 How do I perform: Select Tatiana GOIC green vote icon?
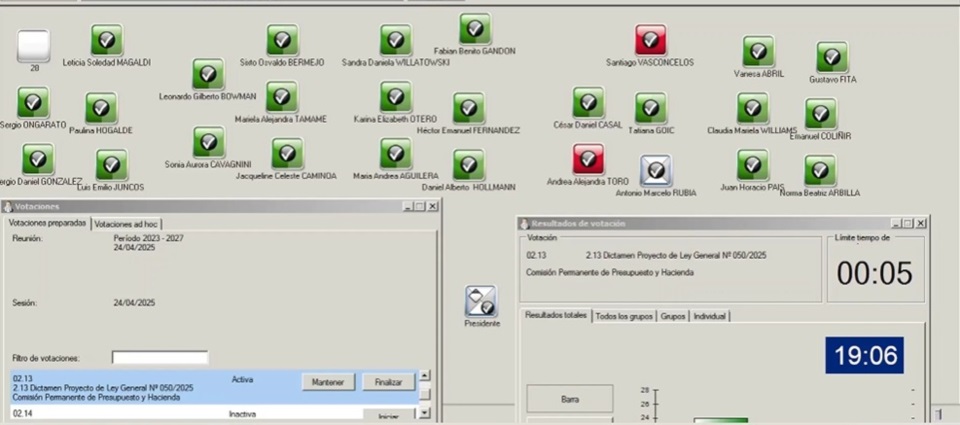[x=651, y=108]
